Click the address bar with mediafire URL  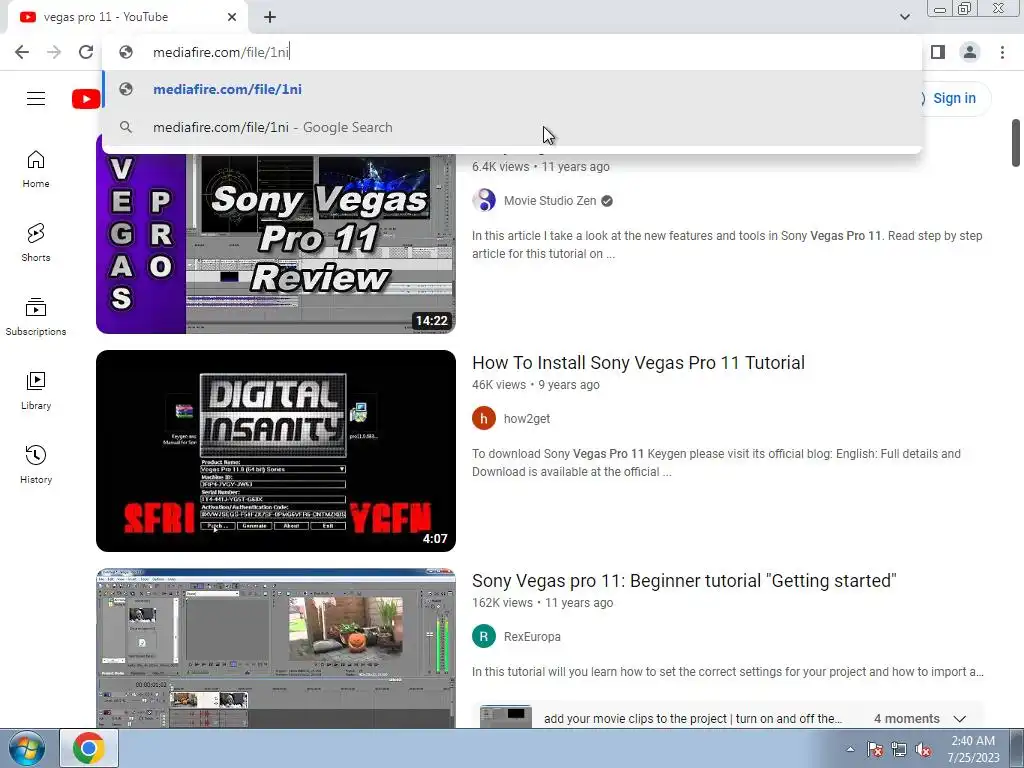click(x=512, y=52)
